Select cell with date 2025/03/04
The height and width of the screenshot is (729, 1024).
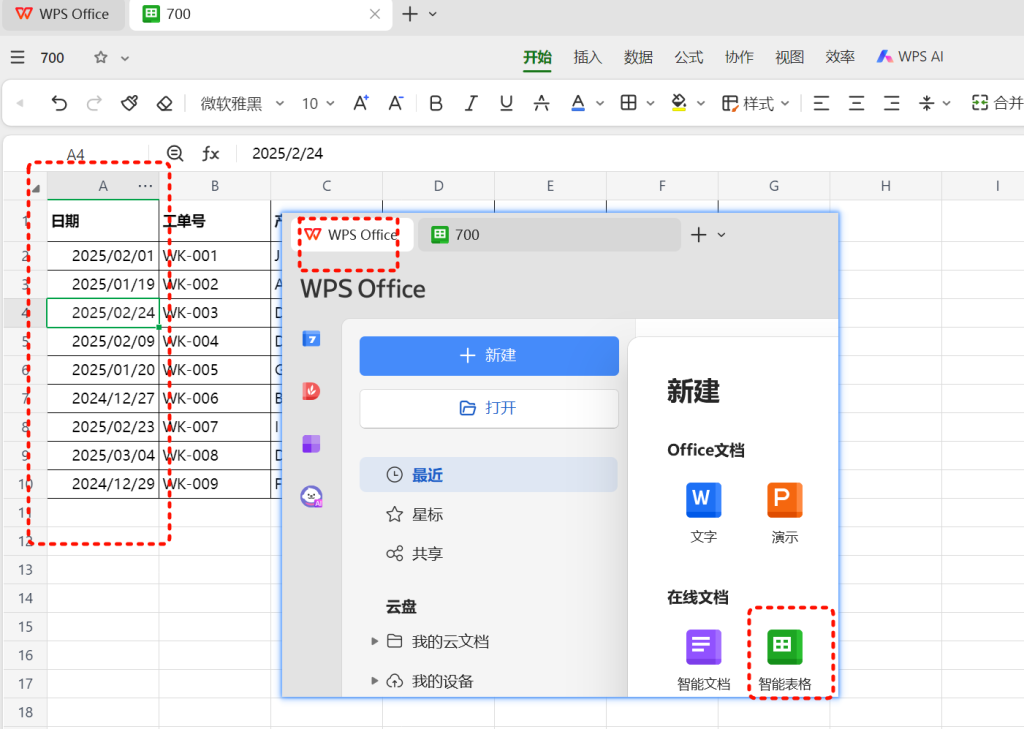103,455
